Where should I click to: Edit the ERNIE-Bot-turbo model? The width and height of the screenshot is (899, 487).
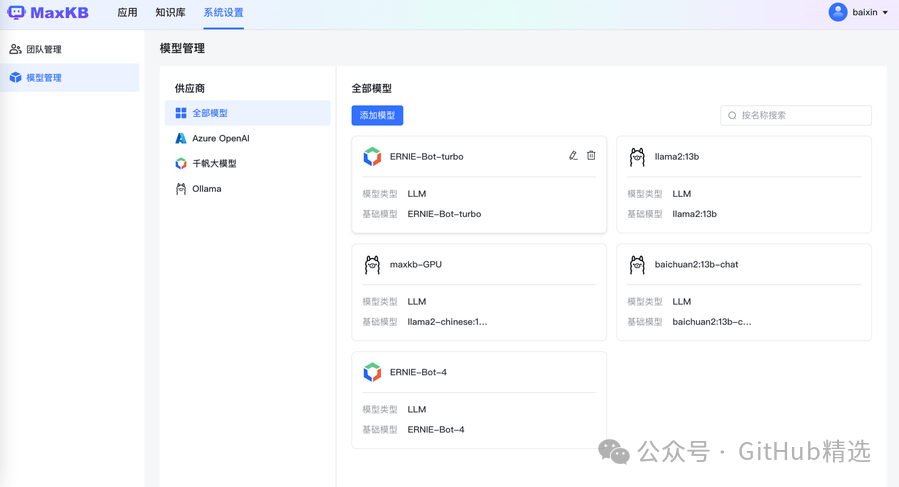(573, 155)
